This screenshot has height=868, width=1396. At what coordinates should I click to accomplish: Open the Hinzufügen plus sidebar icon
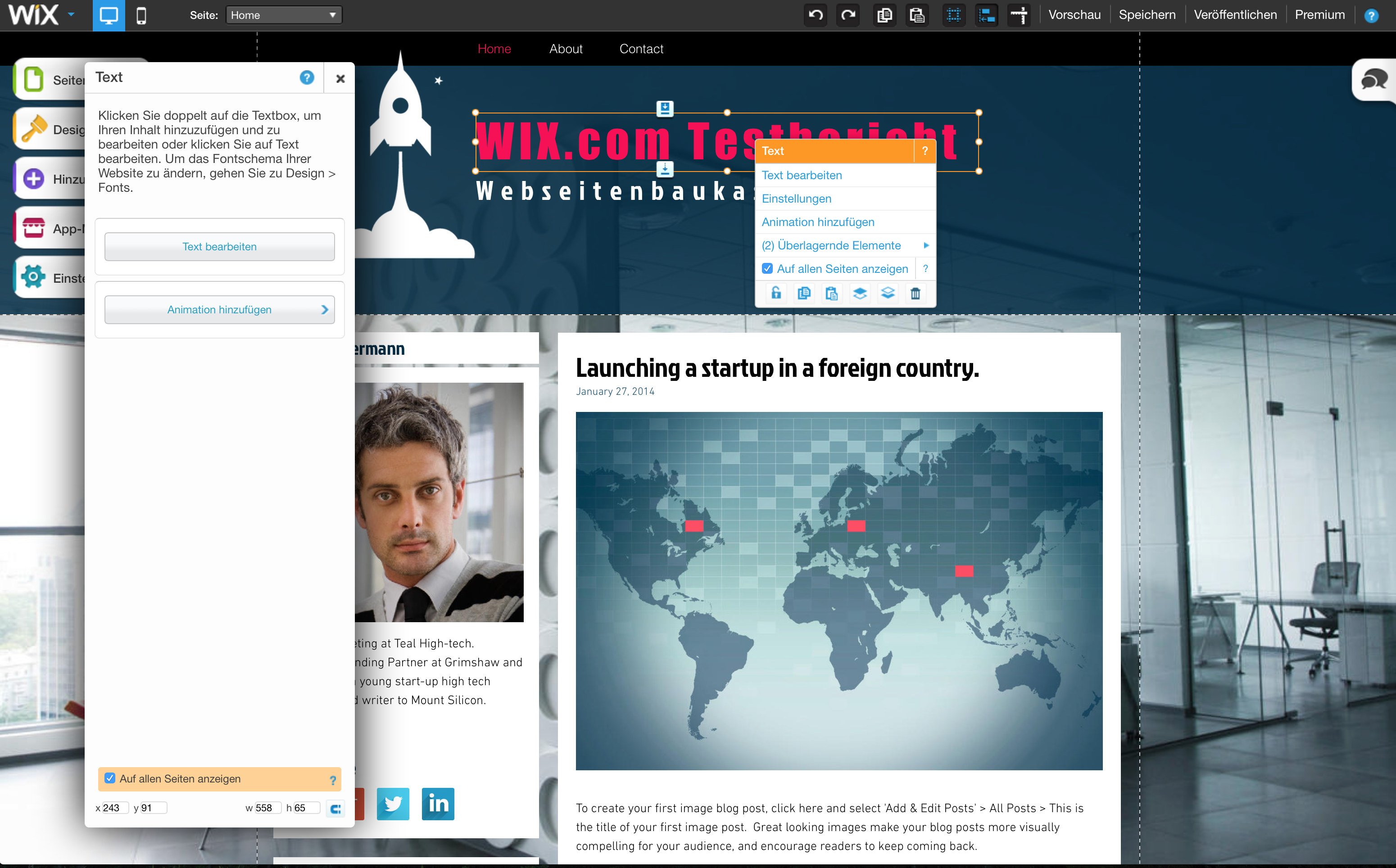tap(33, 179)
